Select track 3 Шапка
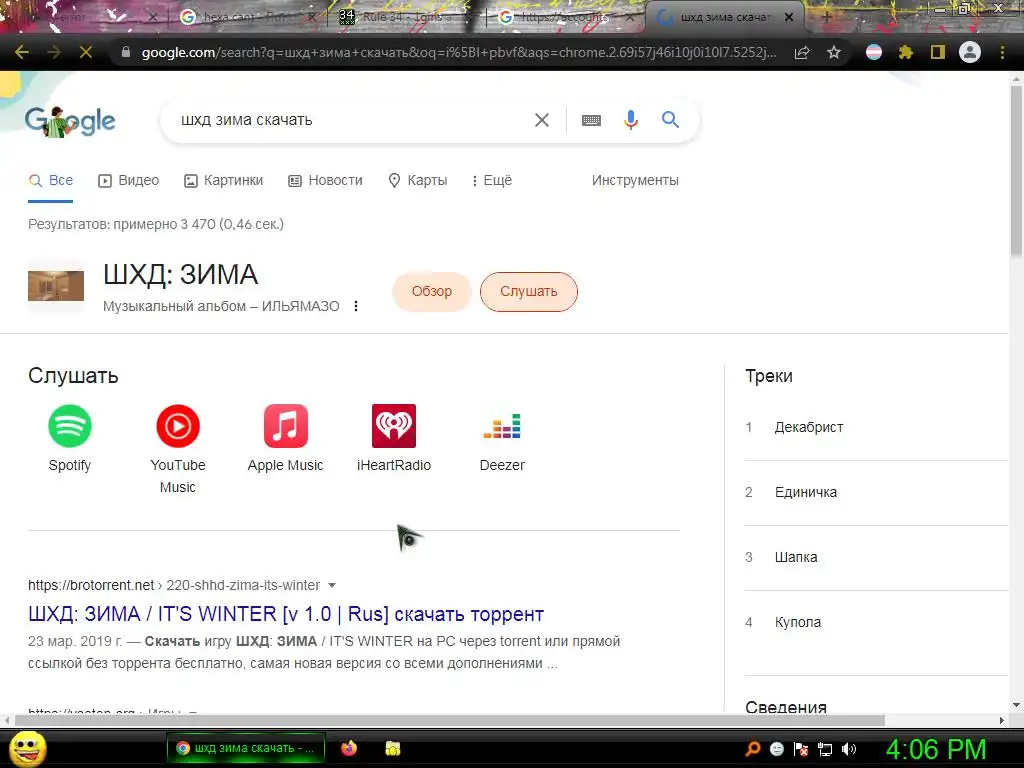The height and width of the screenshot is (768, 1024). pos(876,558)
